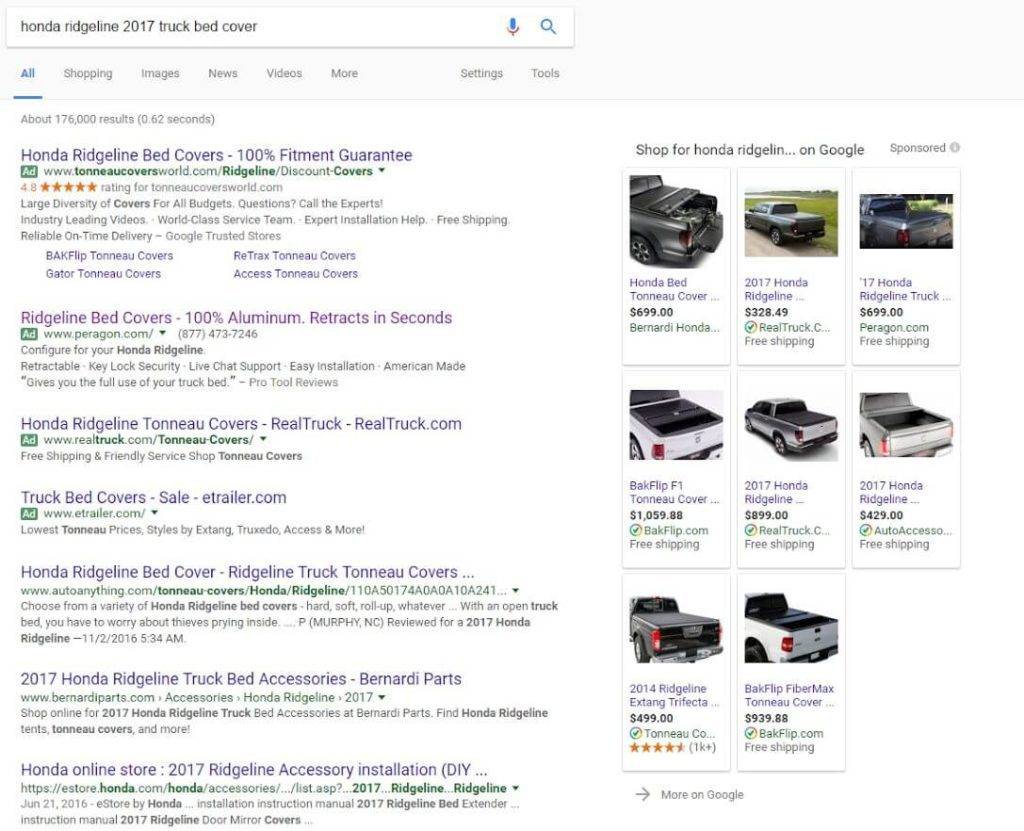
Task: Click the Sponsored info icon
Action: (x=955, y=148)
